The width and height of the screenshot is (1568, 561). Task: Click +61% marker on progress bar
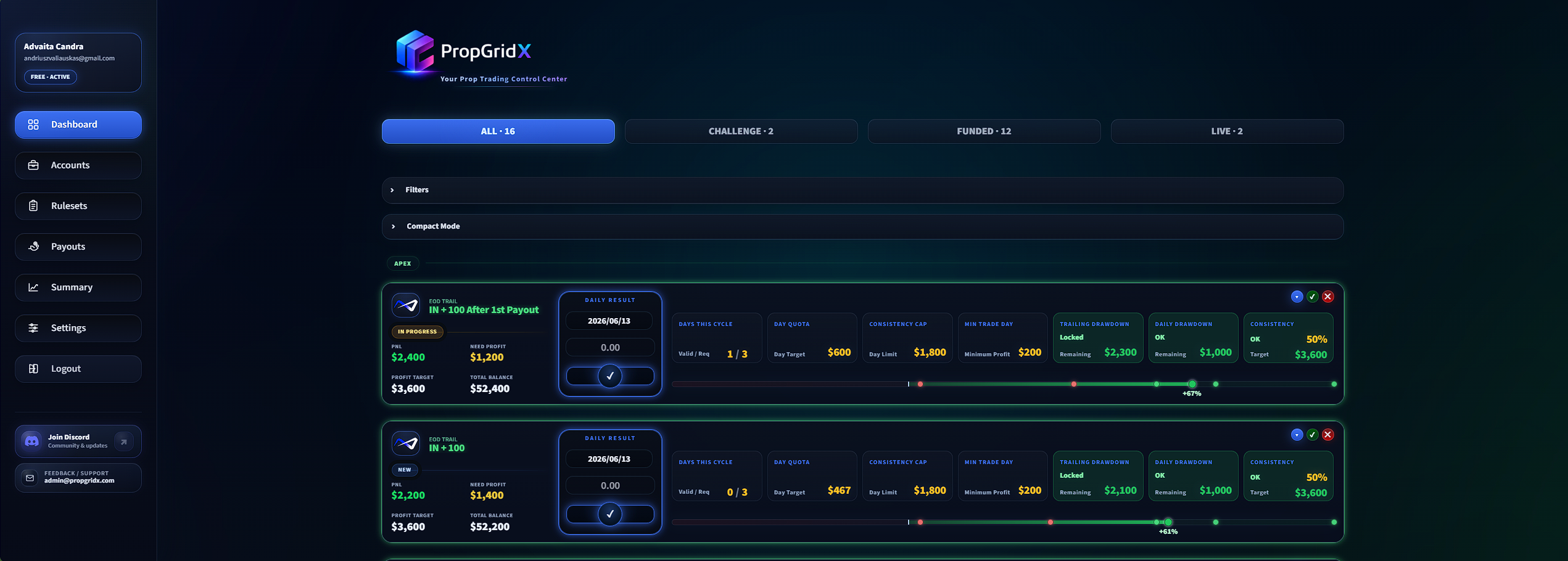pyautogui.click(x=1168, y=523)
